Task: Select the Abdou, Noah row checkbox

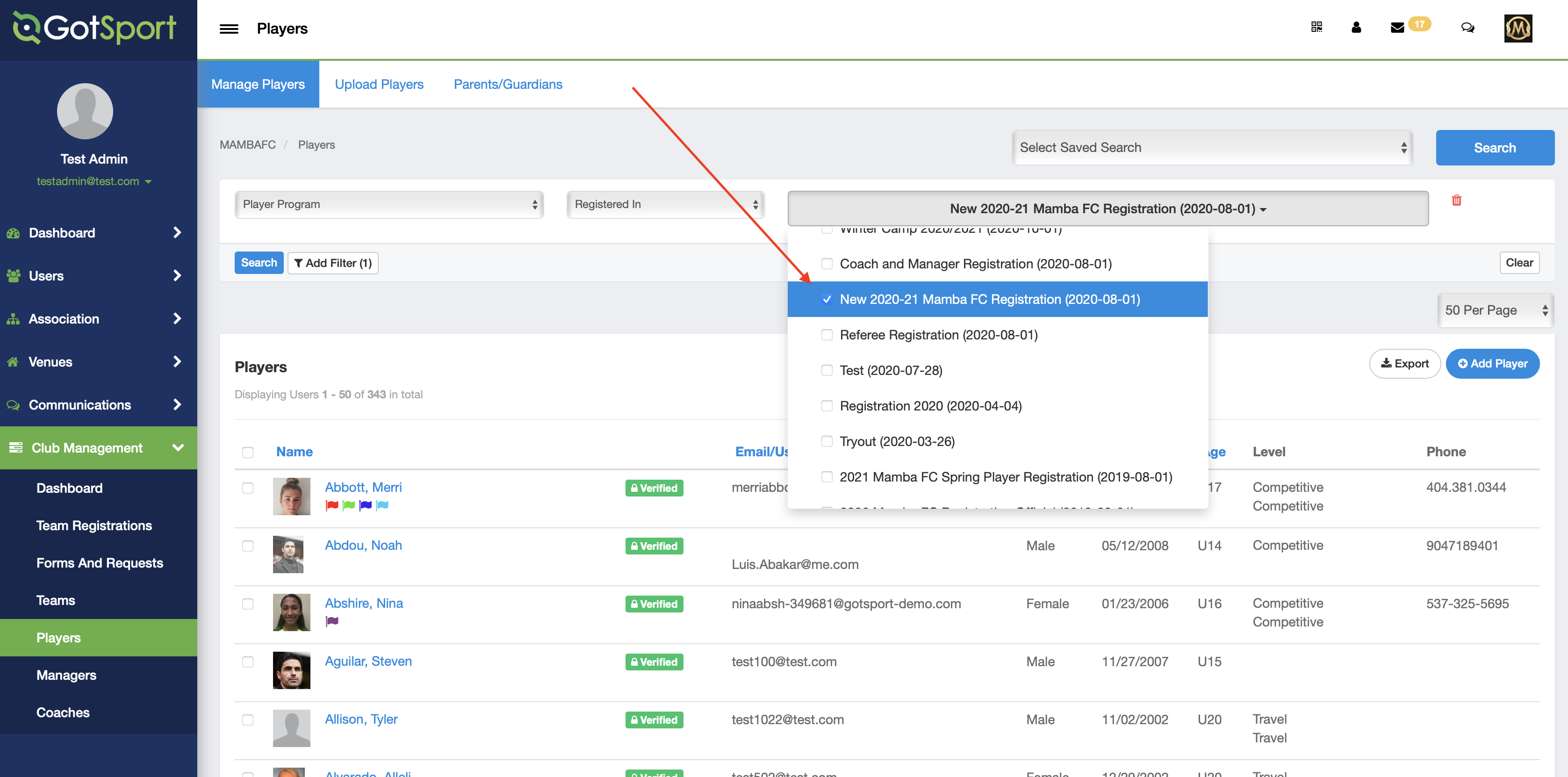Action: 248,546
